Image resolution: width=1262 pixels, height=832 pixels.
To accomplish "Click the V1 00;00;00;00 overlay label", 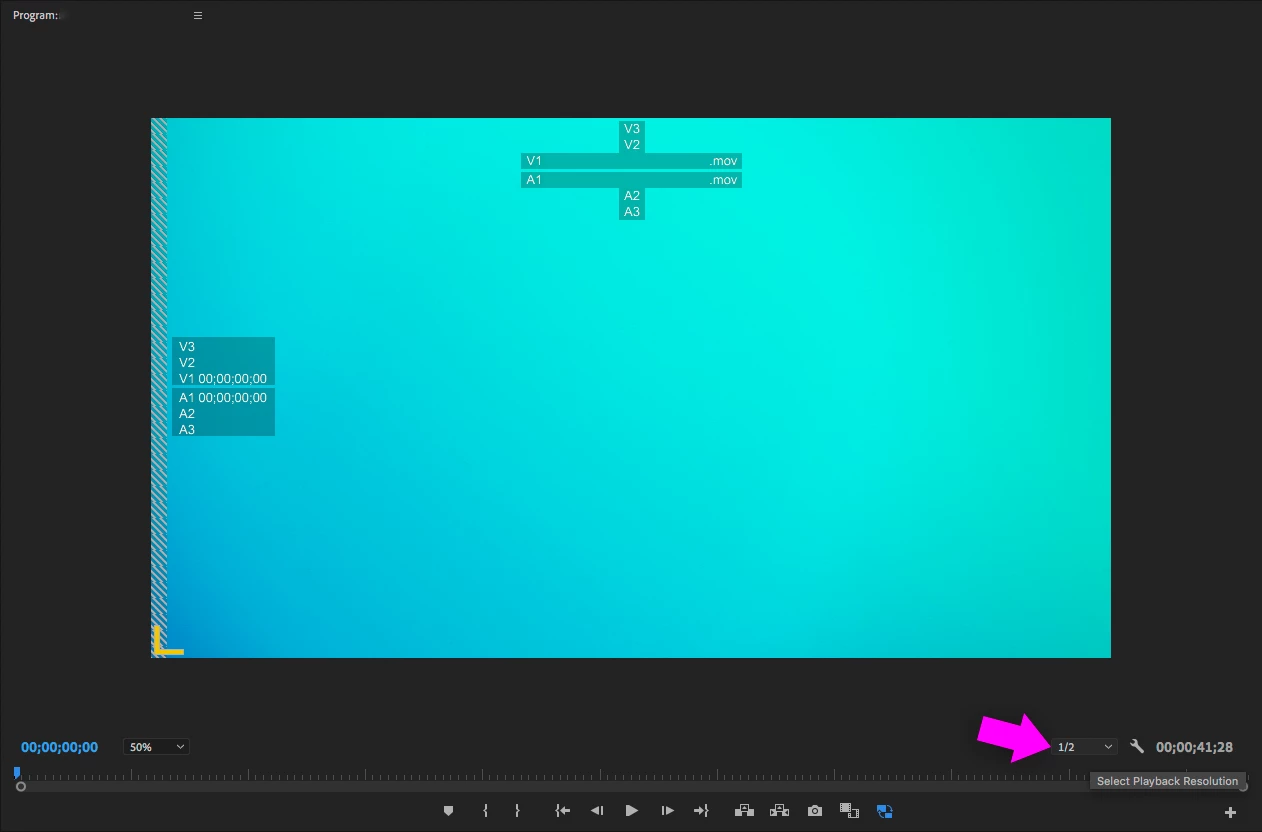I will coord(223,379).
